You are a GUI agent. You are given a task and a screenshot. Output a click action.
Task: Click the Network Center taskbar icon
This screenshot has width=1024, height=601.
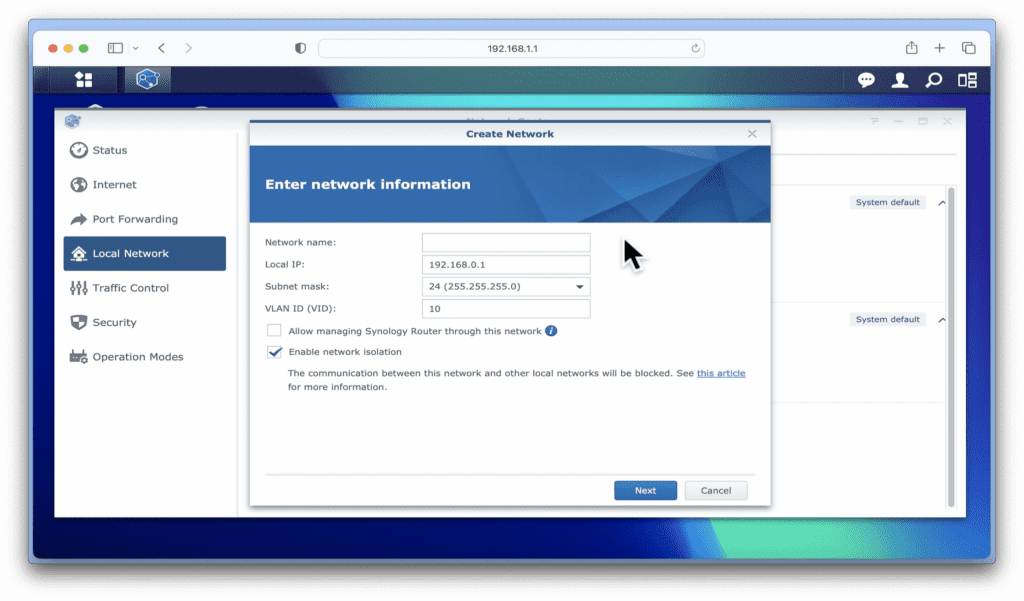click(x=148, y=80)
